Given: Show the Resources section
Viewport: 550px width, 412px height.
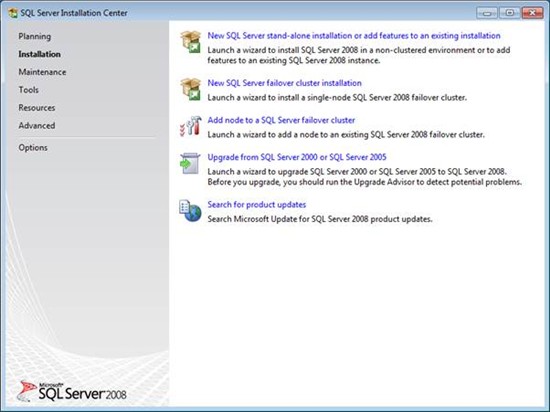Looking at the screenshot, I should [36, 108].
